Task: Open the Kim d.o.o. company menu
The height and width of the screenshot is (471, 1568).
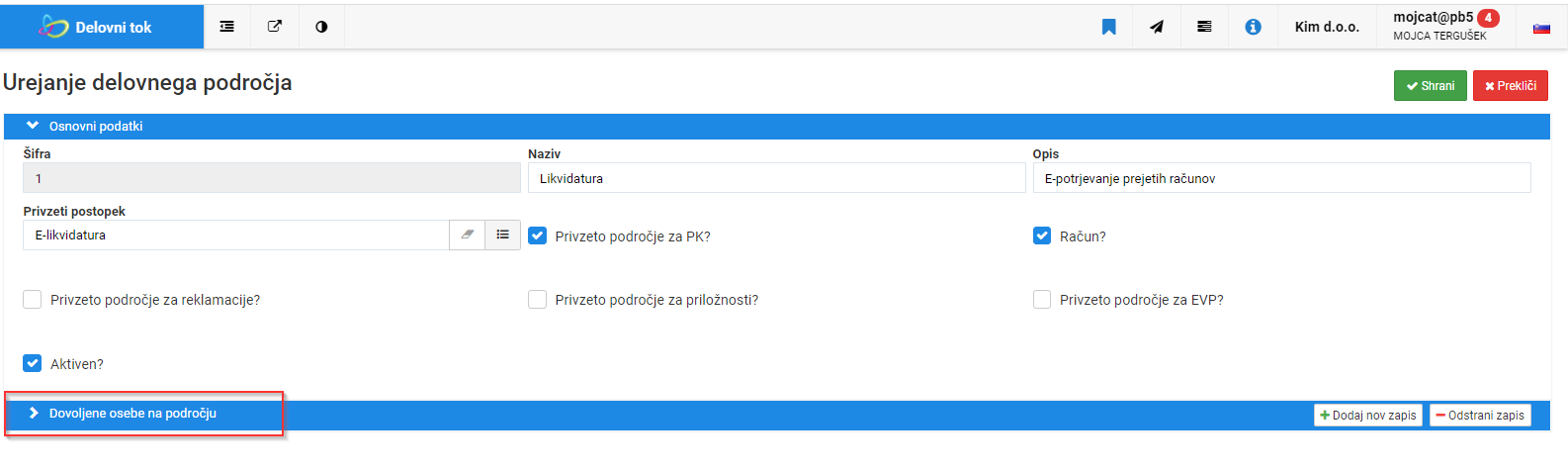Action: (1327, 27)
